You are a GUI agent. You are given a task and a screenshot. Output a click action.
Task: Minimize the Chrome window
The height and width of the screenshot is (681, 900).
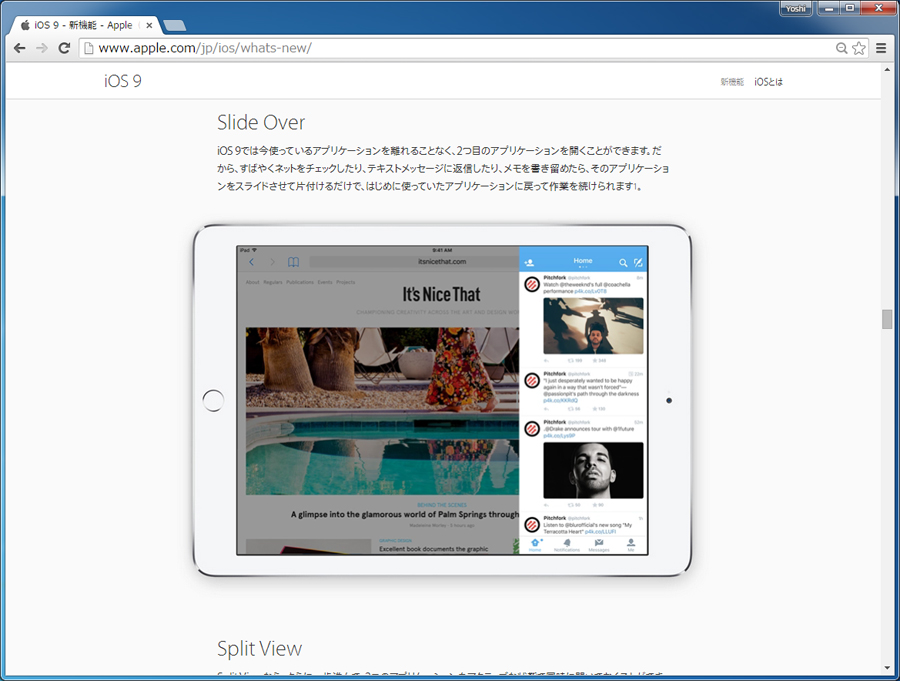829,9
